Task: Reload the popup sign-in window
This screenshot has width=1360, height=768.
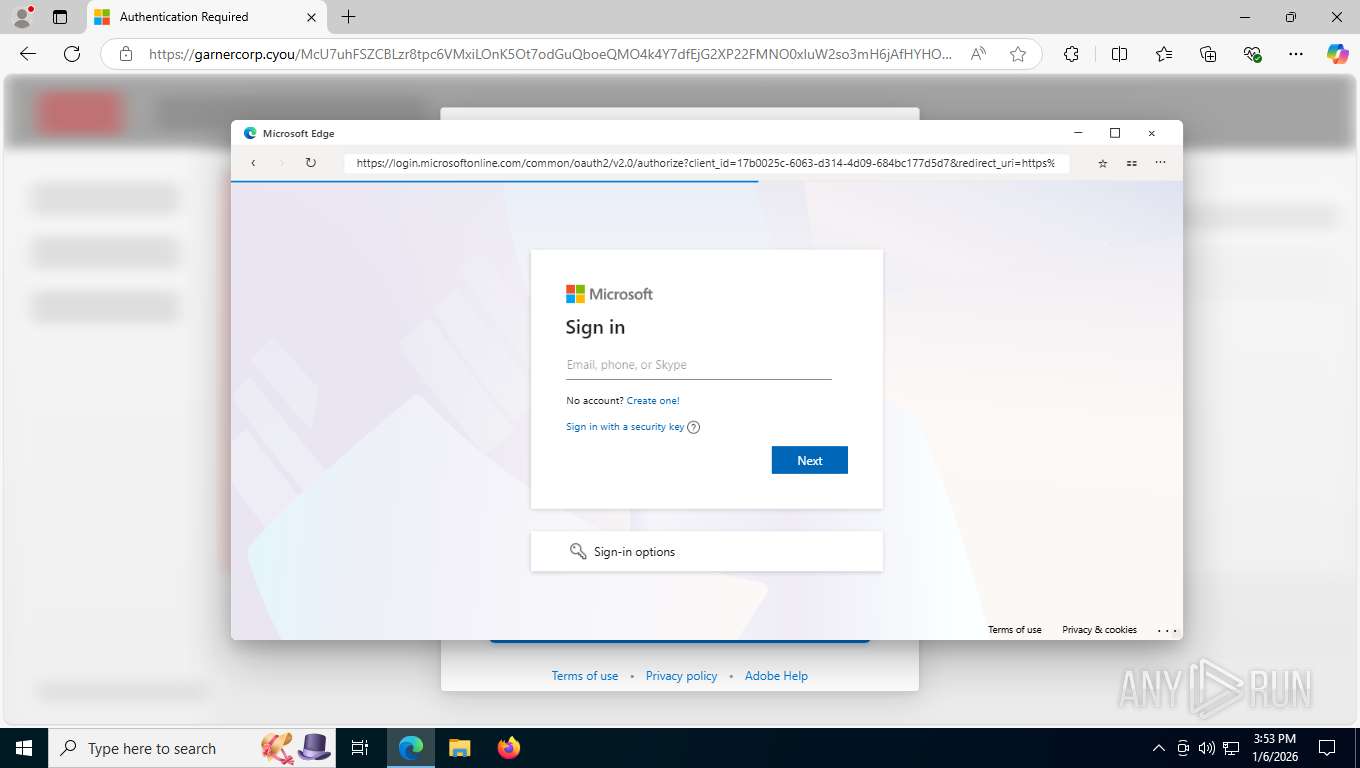Action: [310, 162]
